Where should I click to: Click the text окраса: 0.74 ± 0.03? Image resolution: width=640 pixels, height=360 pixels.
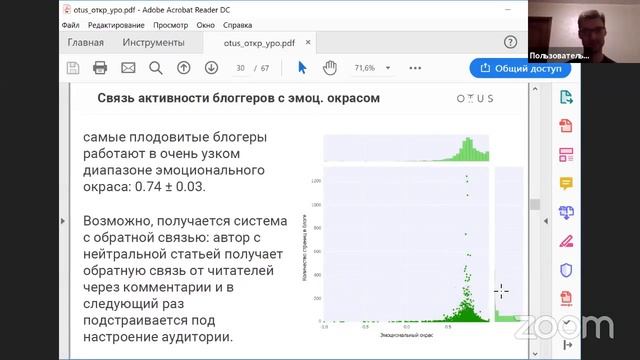[x=144, y=187]
